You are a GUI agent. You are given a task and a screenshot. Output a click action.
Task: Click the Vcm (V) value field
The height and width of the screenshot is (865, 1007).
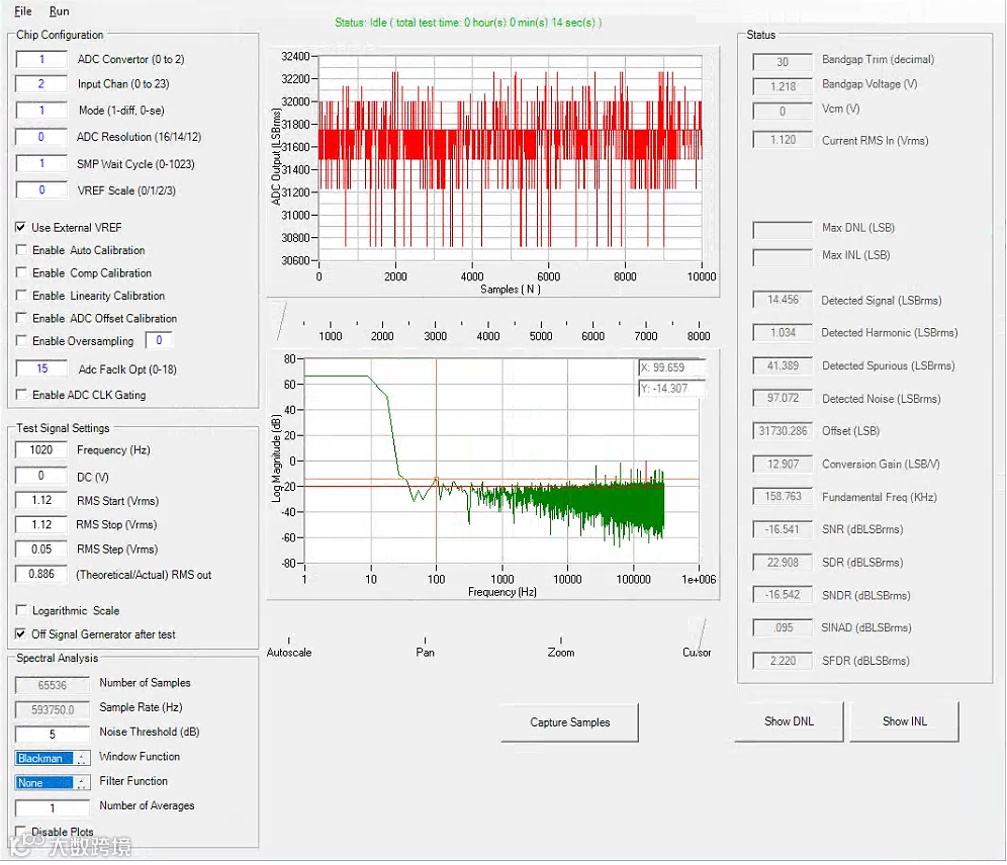point(782,111)
